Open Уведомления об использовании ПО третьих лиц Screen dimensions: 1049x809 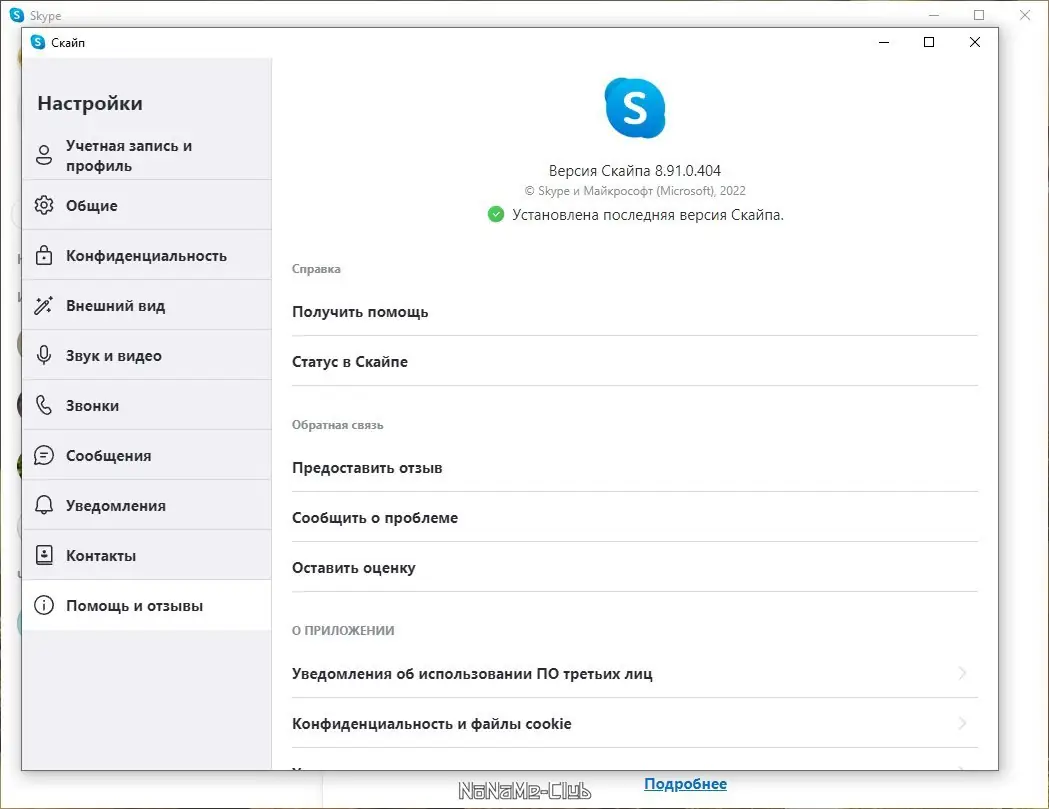(x=634, y=674)
